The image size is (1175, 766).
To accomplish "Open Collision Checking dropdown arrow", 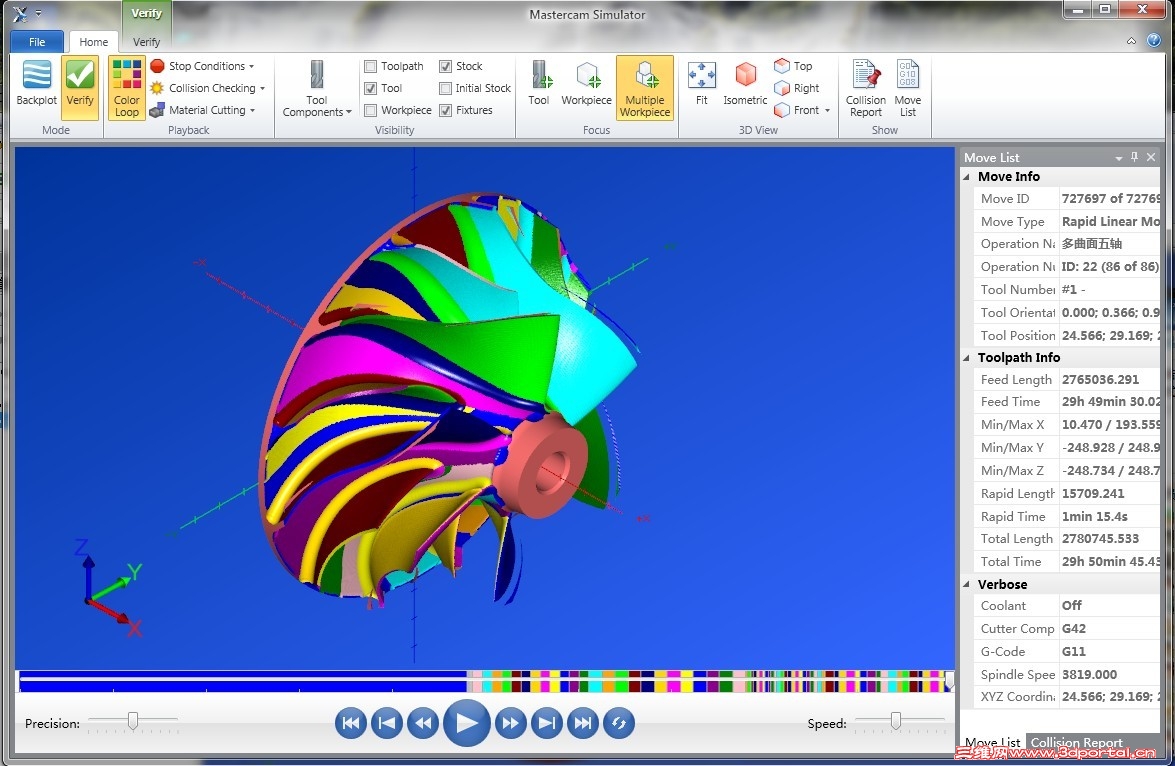I will click(x=262, y=88).
